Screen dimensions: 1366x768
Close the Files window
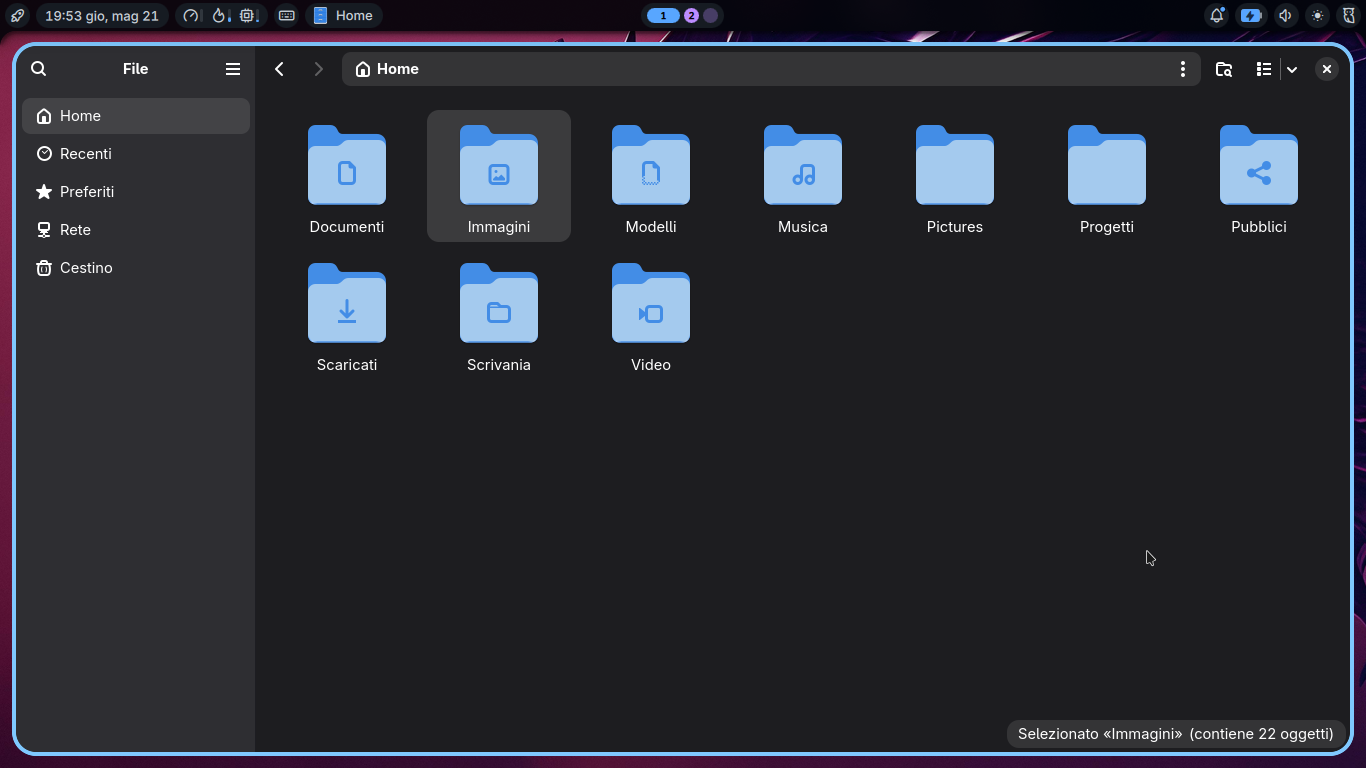tap(1327, 69)
